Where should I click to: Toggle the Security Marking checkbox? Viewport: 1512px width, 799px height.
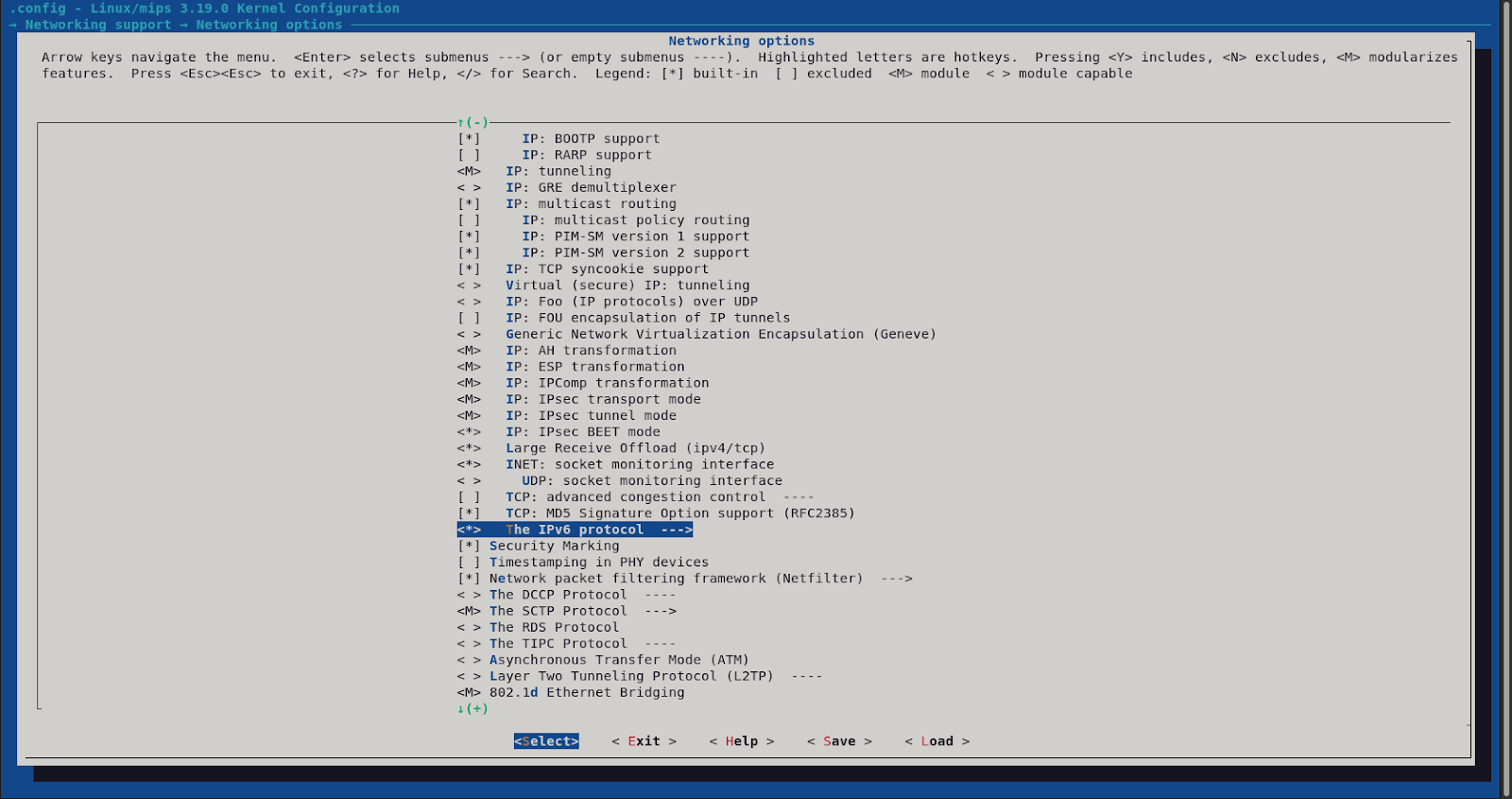click(470, 547)
